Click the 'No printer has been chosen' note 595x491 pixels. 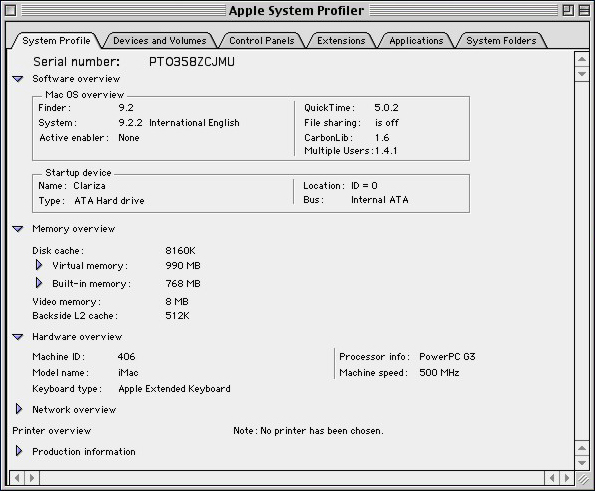click(x=309, y=431)
